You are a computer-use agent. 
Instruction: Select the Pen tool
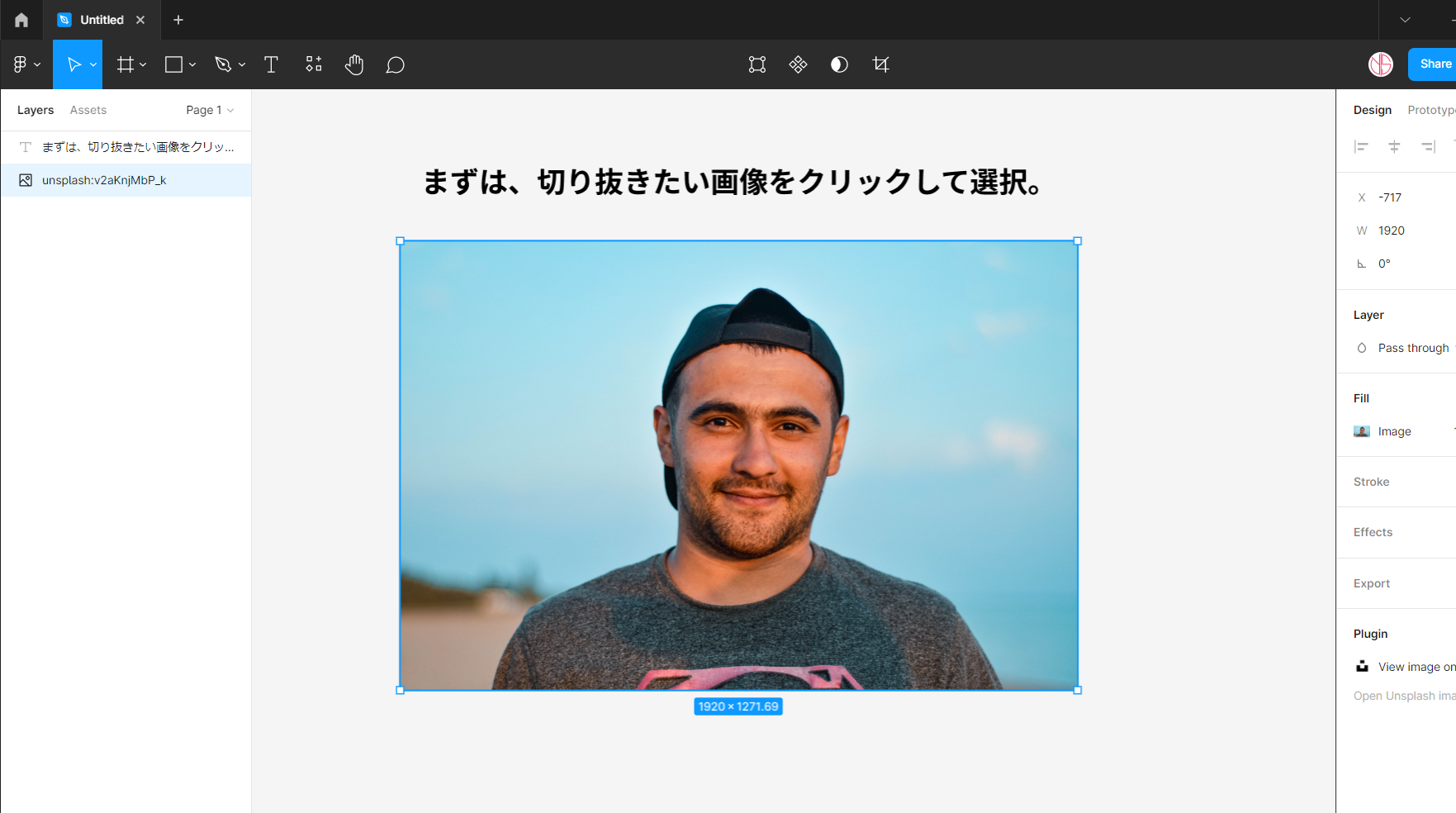(x=222, y=64)
